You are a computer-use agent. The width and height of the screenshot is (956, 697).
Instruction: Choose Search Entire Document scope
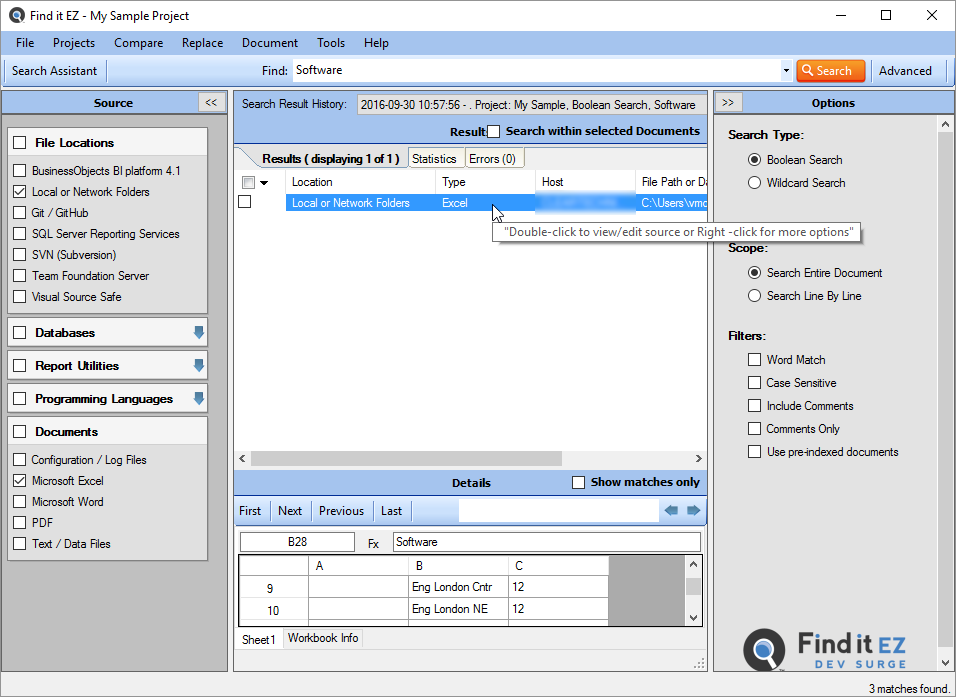click(x=754, y=273)
